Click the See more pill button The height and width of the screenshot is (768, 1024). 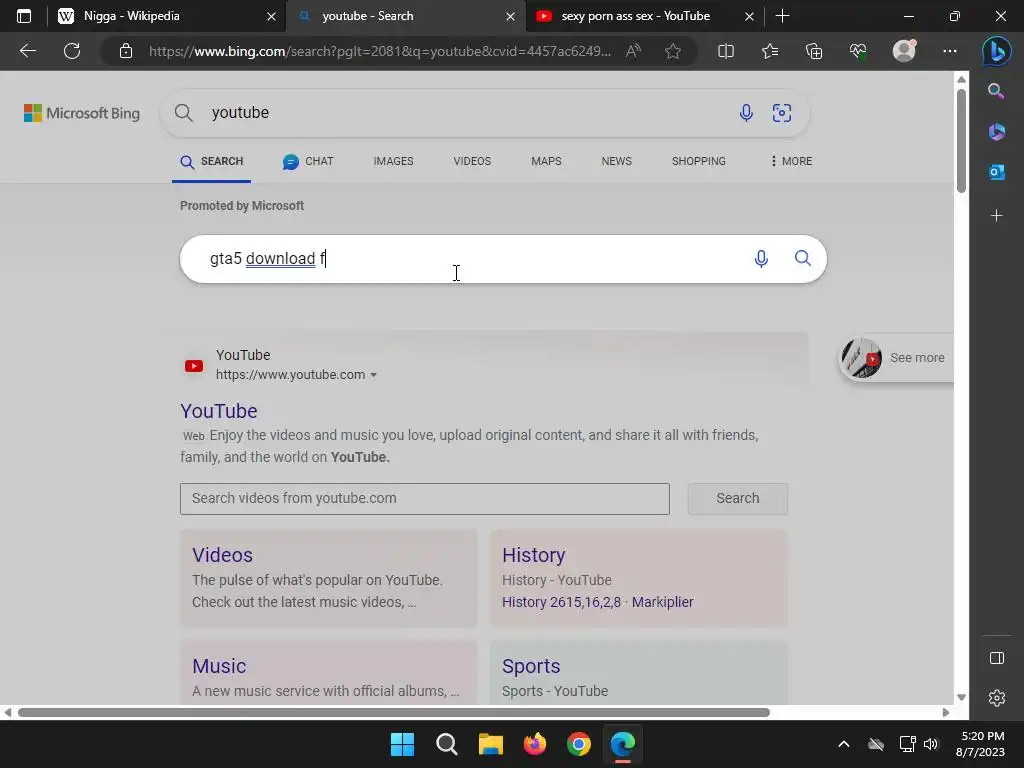point(896,358)
